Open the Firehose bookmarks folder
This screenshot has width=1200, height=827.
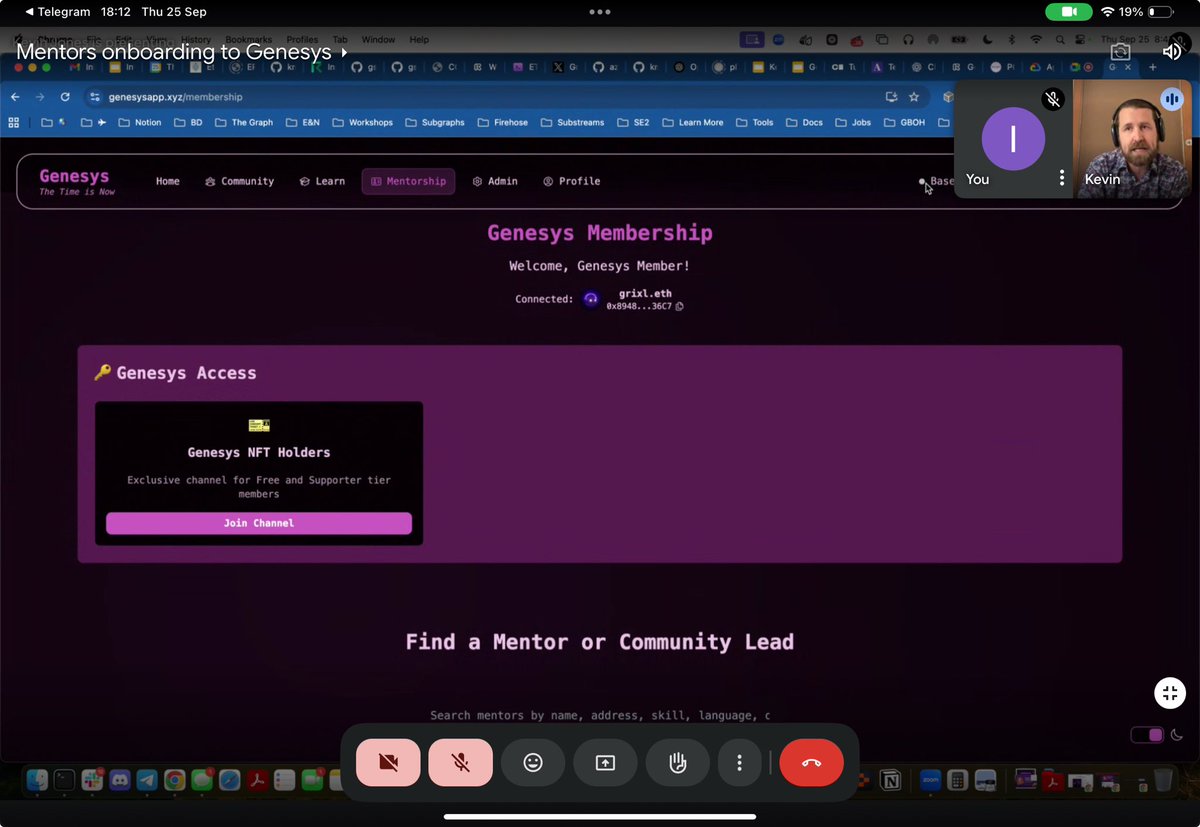(x=502, y=122)
